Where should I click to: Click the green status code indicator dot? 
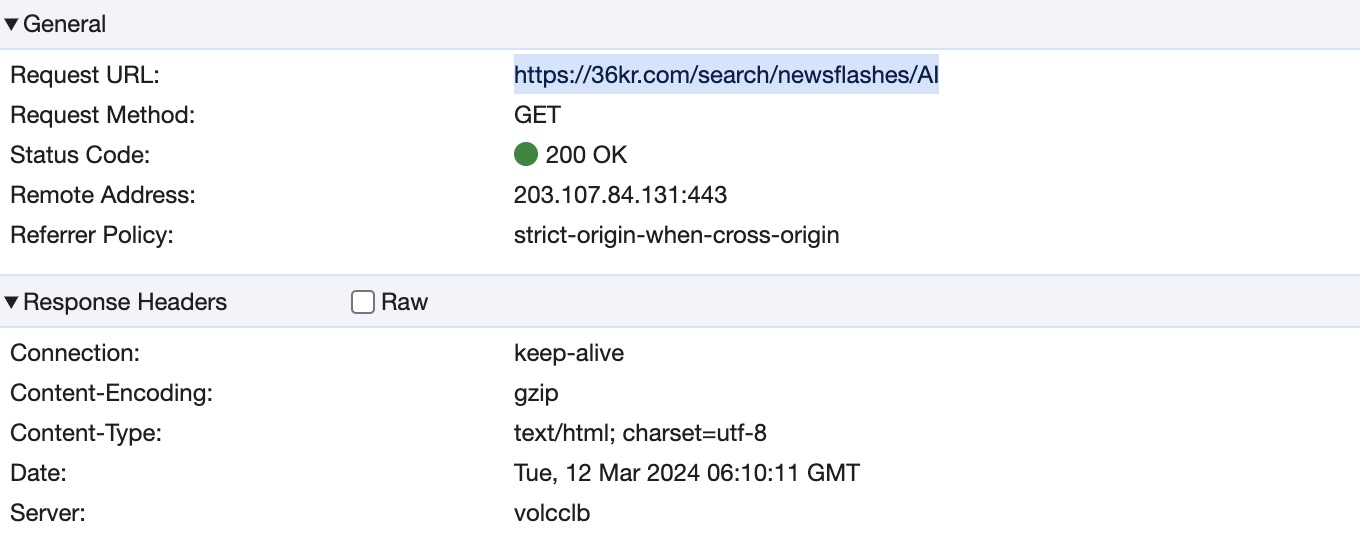pyautogui.click(x=526, y=155)
